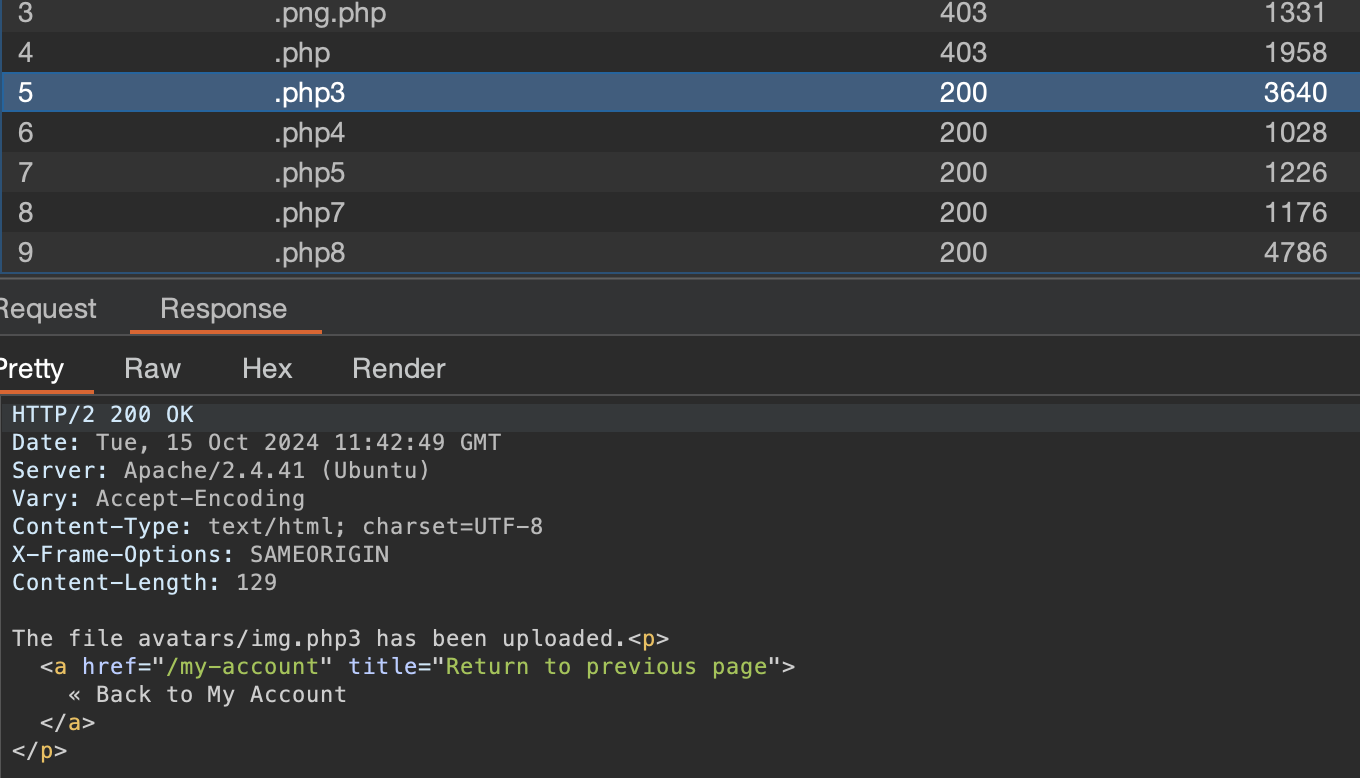Open the Response tab

pos(223,309)
